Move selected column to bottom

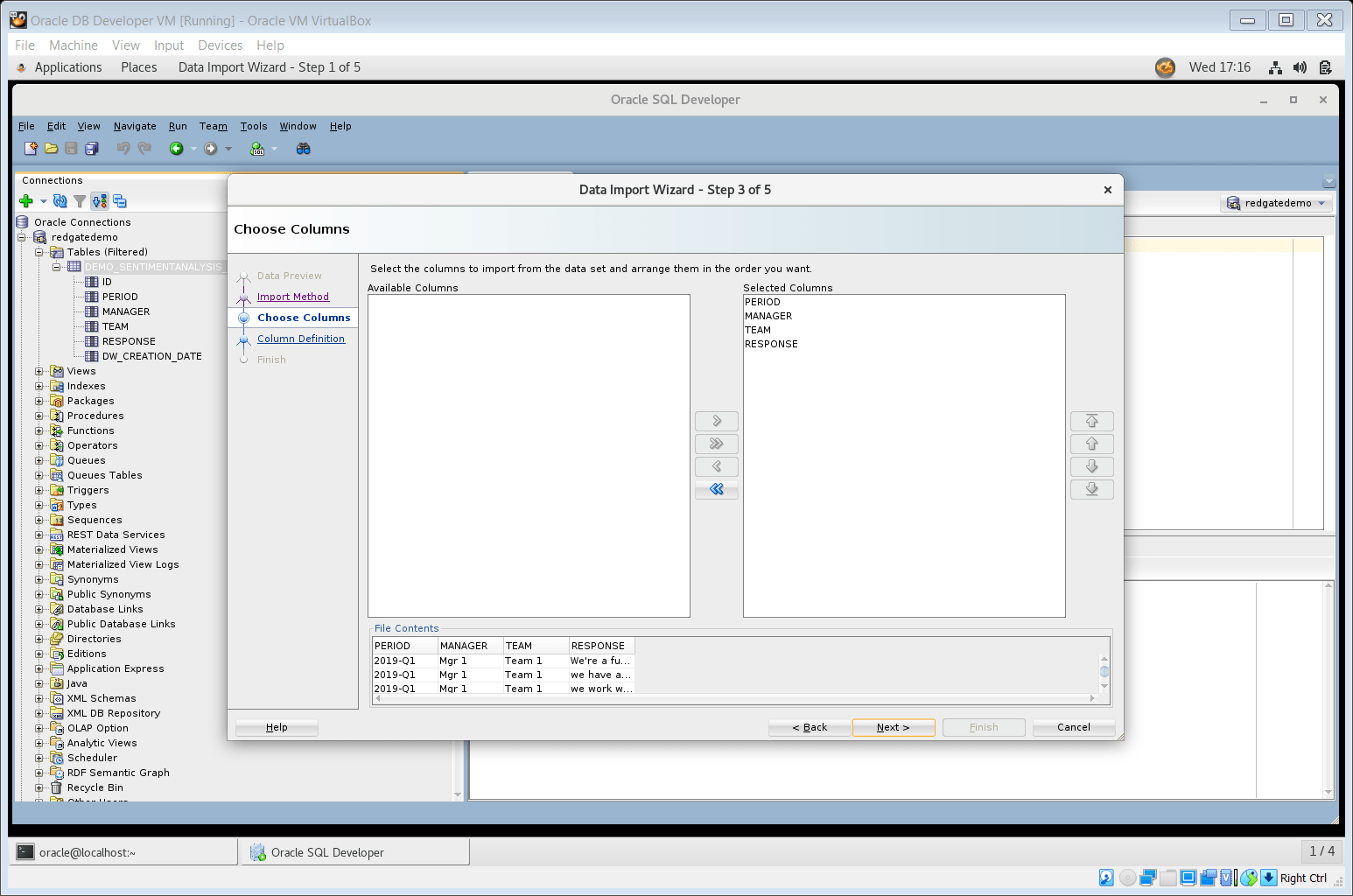click(1092, 489)
